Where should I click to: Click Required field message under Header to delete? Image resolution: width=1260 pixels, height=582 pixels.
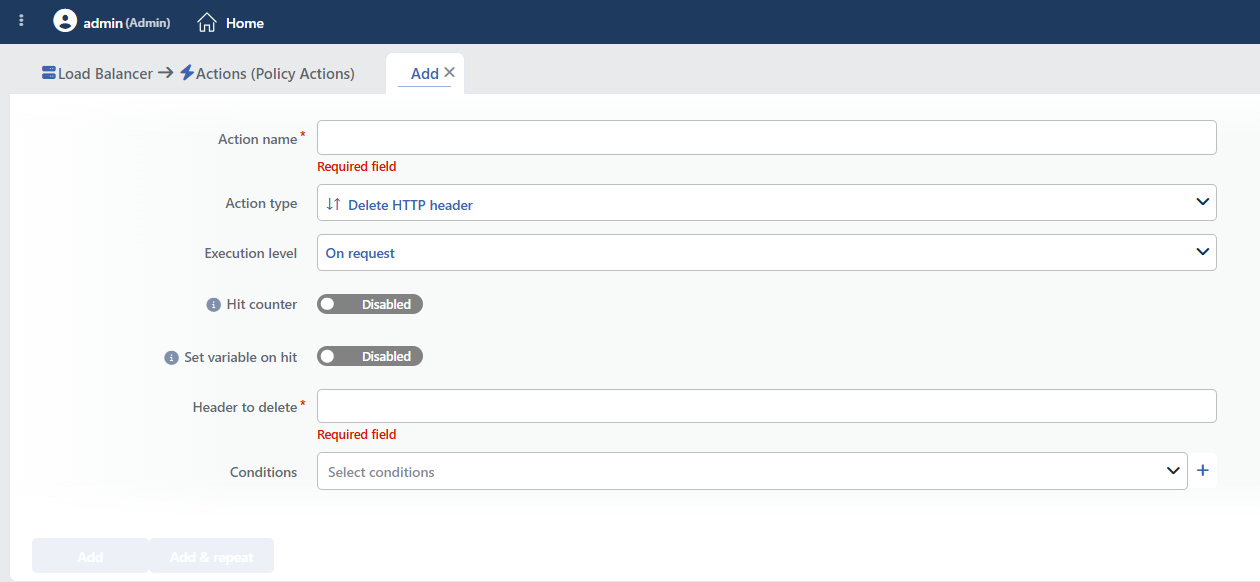(357, 434)
